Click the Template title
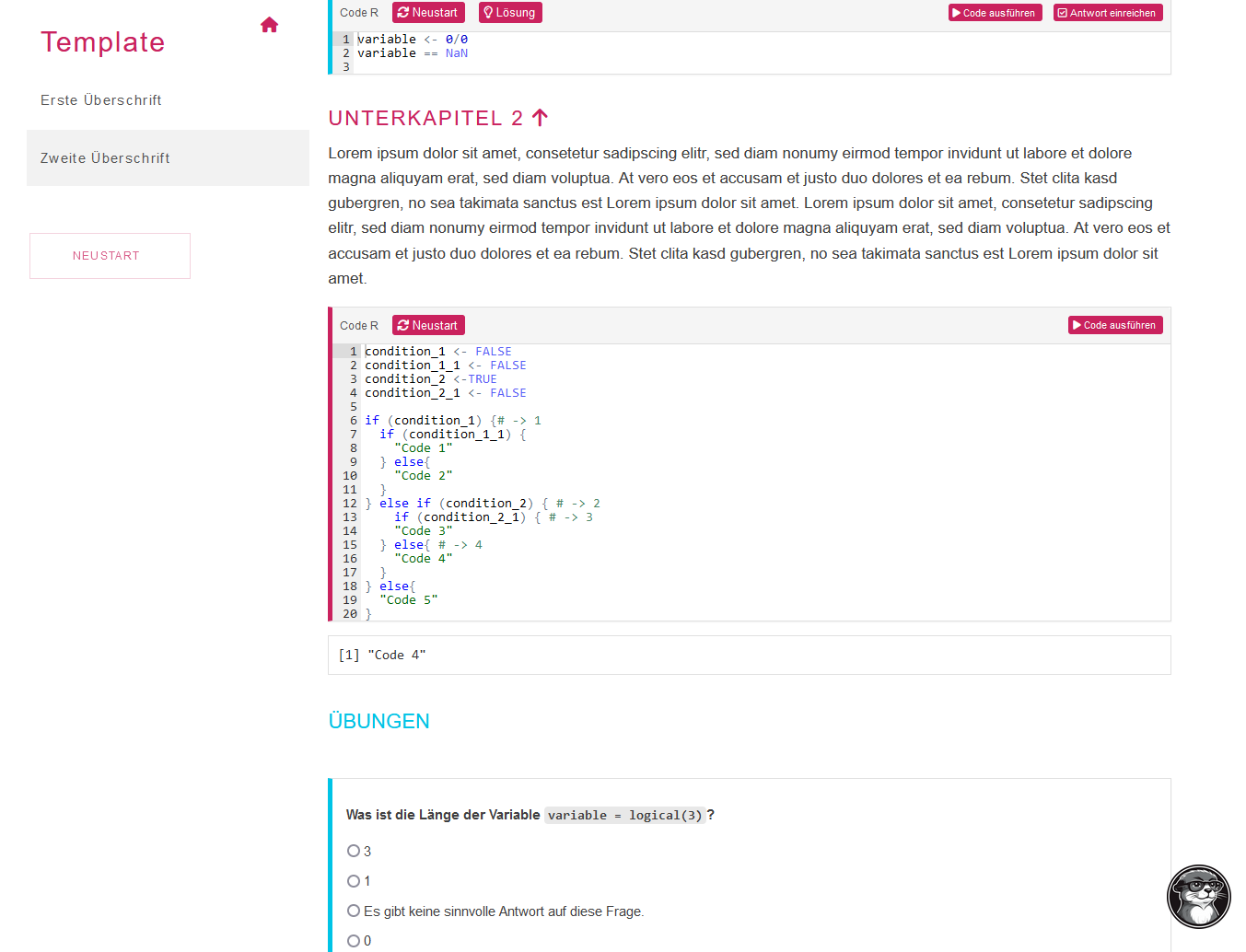Image resolution: width=1246 pixels, height=952 pixels. (102, 42)
